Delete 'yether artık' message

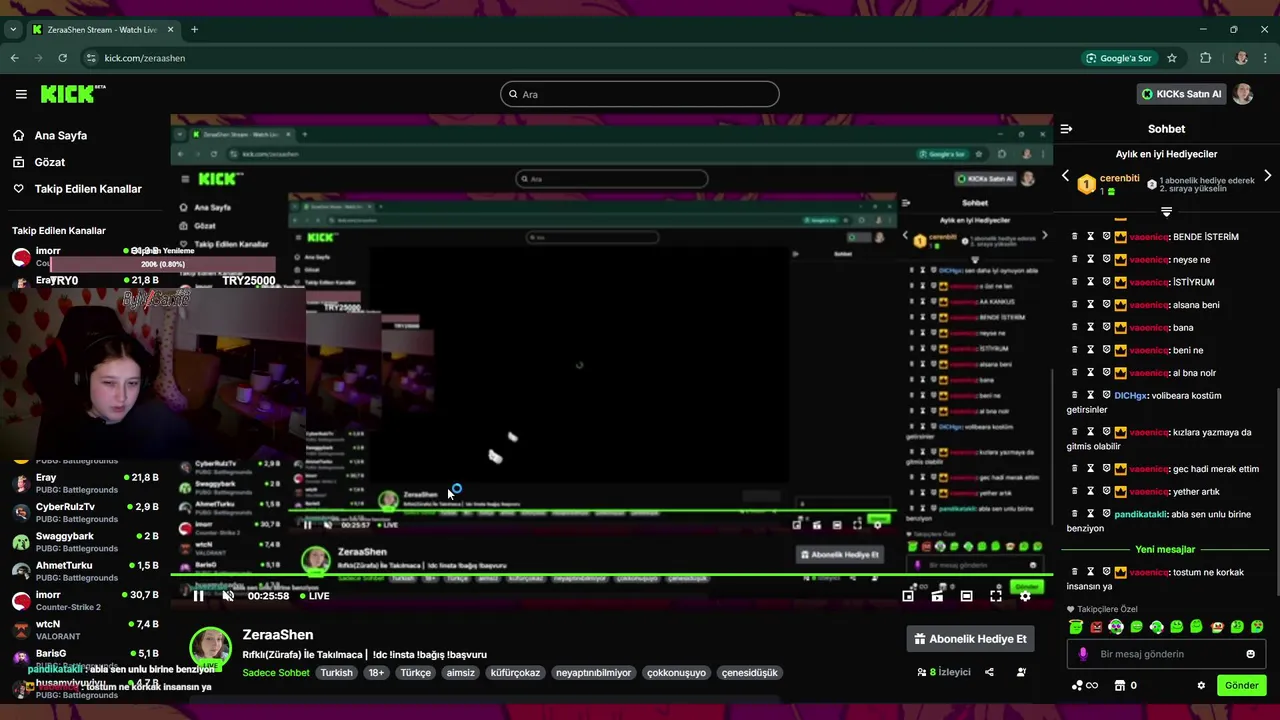pos(1075,491)
